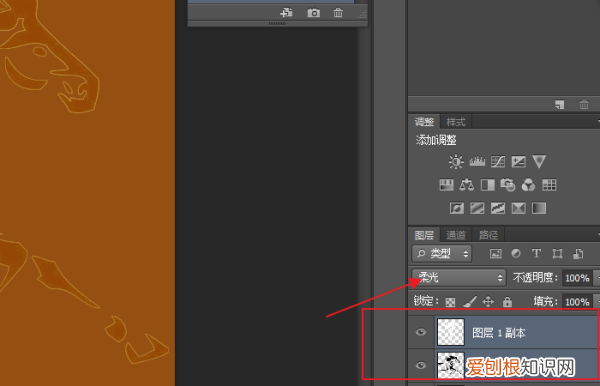The height and width of the screenshot is (386, 600).
Task: Click the 填充 fill value field
Action: point(577,302)
